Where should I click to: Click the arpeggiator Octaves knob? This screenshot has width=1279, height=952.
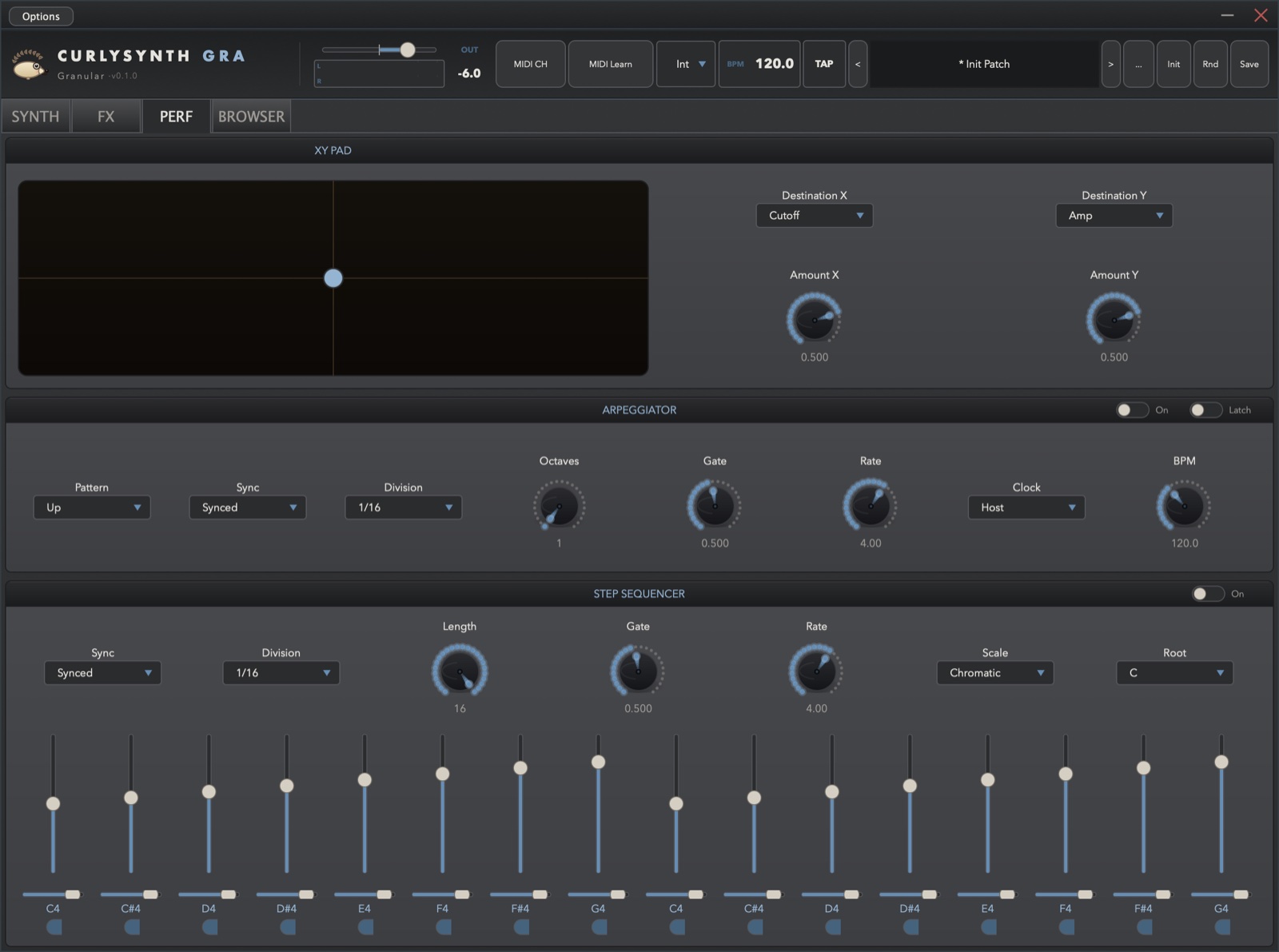point(560,506)
